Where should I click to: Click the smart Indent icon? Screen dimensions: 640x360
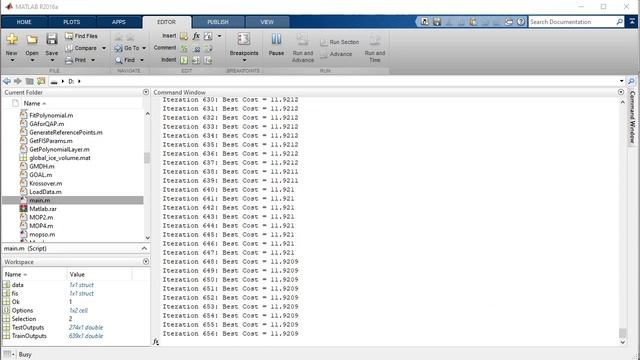coord(184,60)
